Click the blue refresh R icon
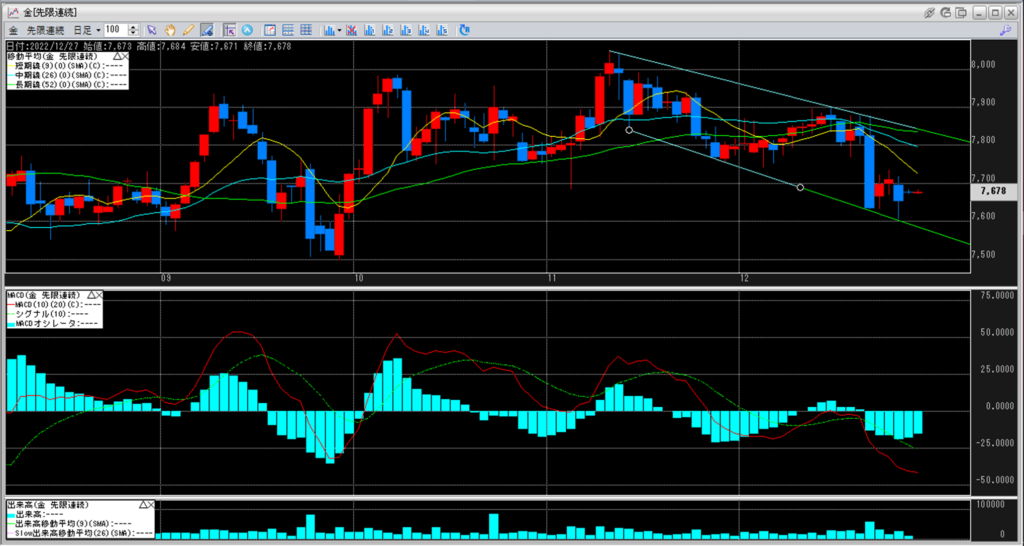Screen dimensions: 1024x546 click(464, 29)
